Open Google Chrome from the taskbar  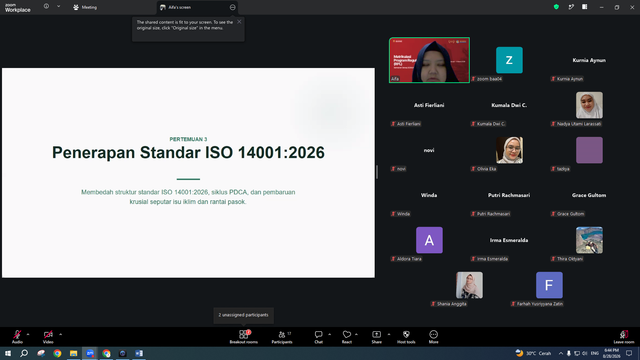pyautogui.click(x=57, y=353)
